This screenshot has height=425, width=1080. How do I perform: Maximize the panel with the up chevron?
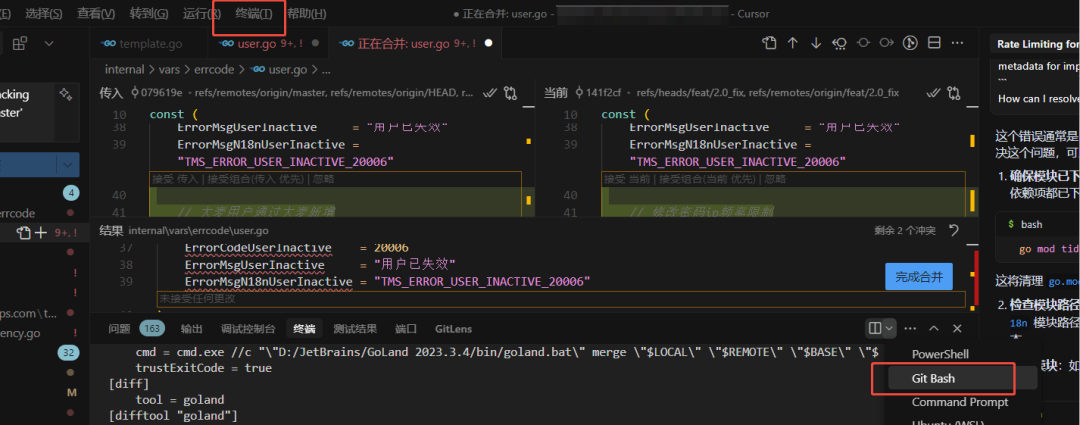pos(934,329)
